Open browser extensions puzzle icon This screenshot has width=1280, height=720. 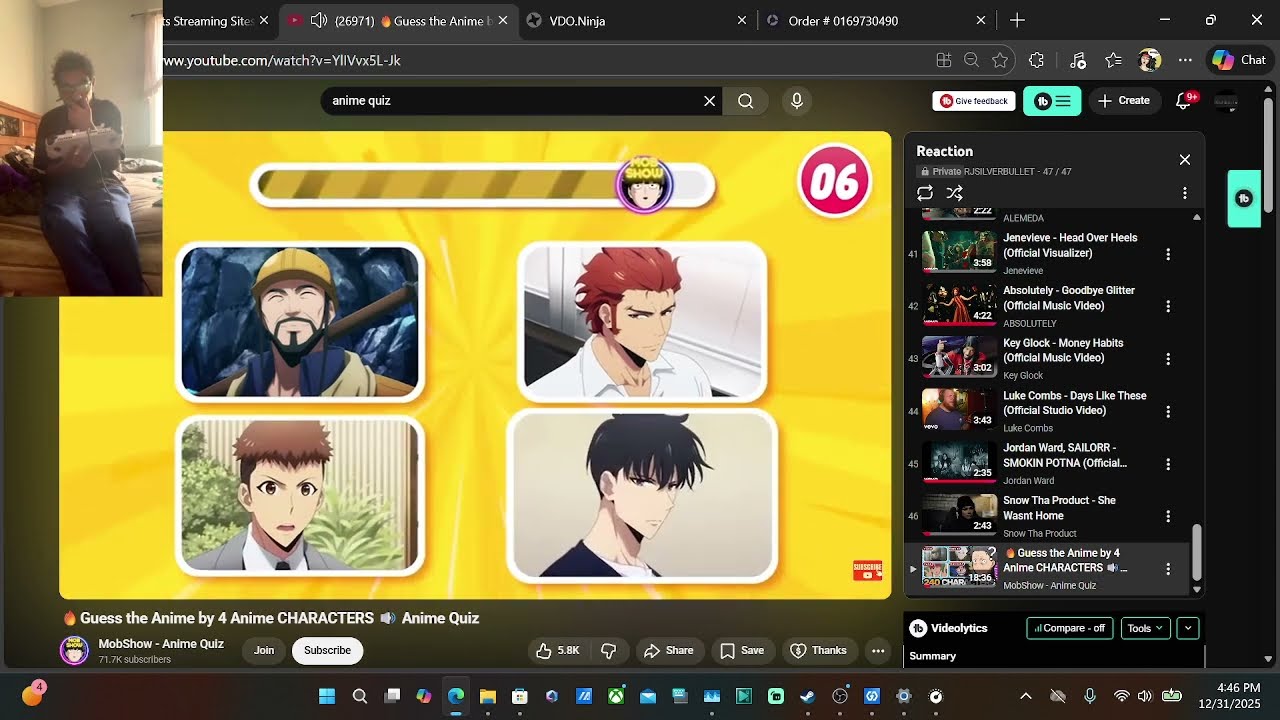coord(1036,60)
